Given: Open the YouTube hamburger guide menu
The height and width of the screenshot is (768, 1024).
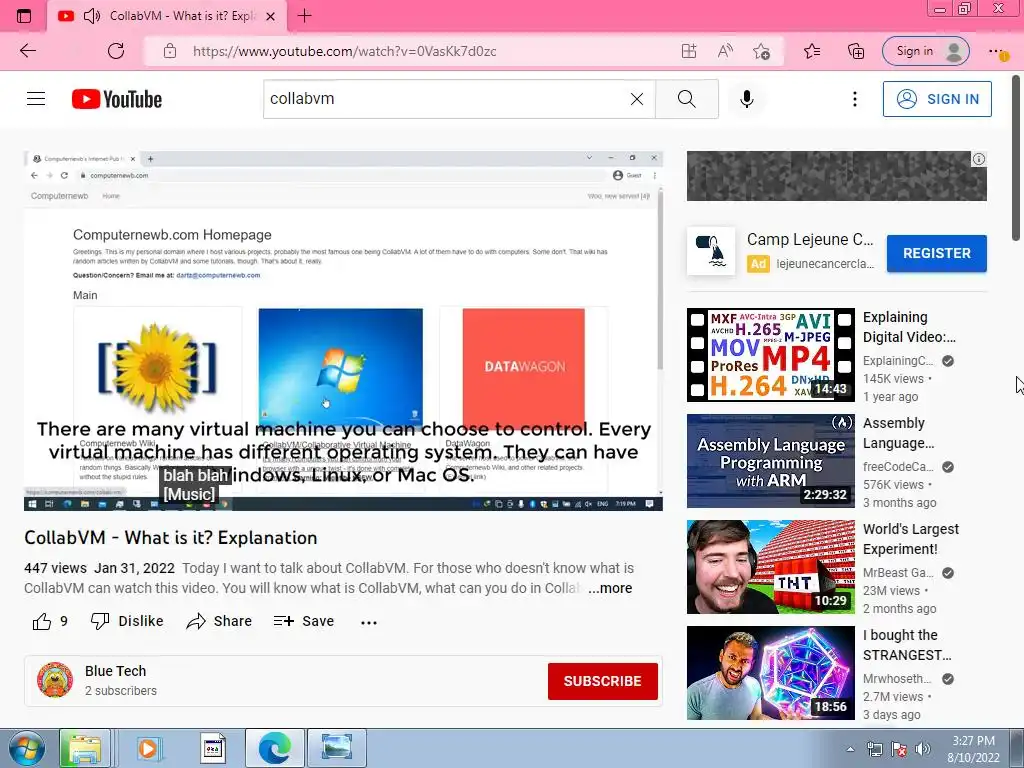Looking at the screenshot, I should [x=36, y=99].
